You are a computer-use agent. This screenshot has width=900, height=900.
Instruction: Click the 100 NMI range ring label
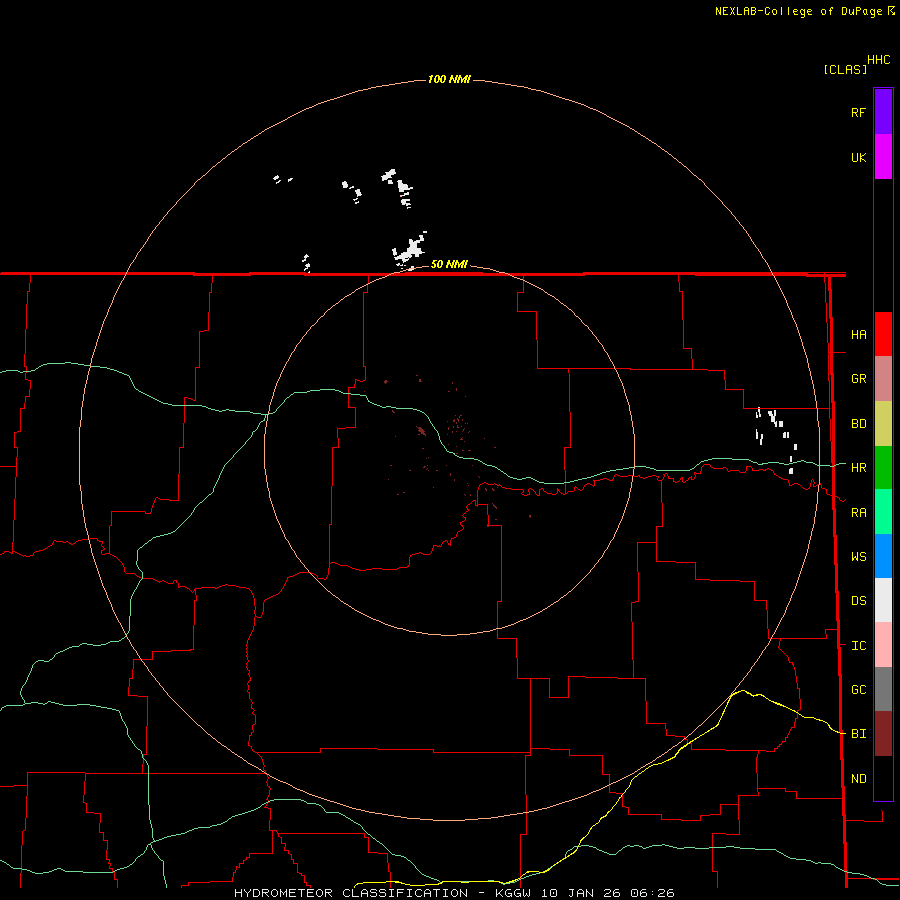coord(449,79)
